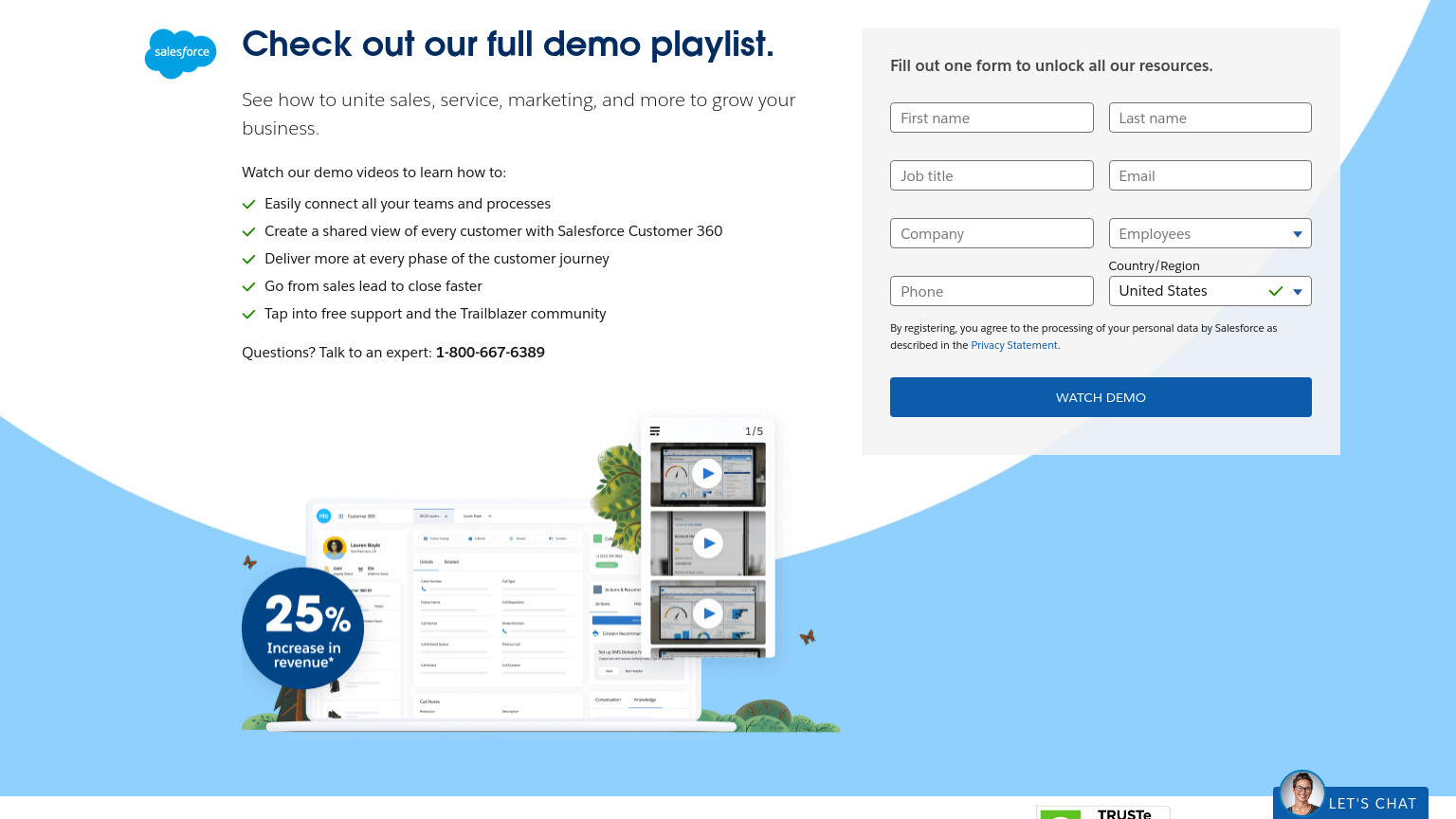Expand the Employees dropdown
This screenshot has height=819, width=1456.
coord(1210,233)
